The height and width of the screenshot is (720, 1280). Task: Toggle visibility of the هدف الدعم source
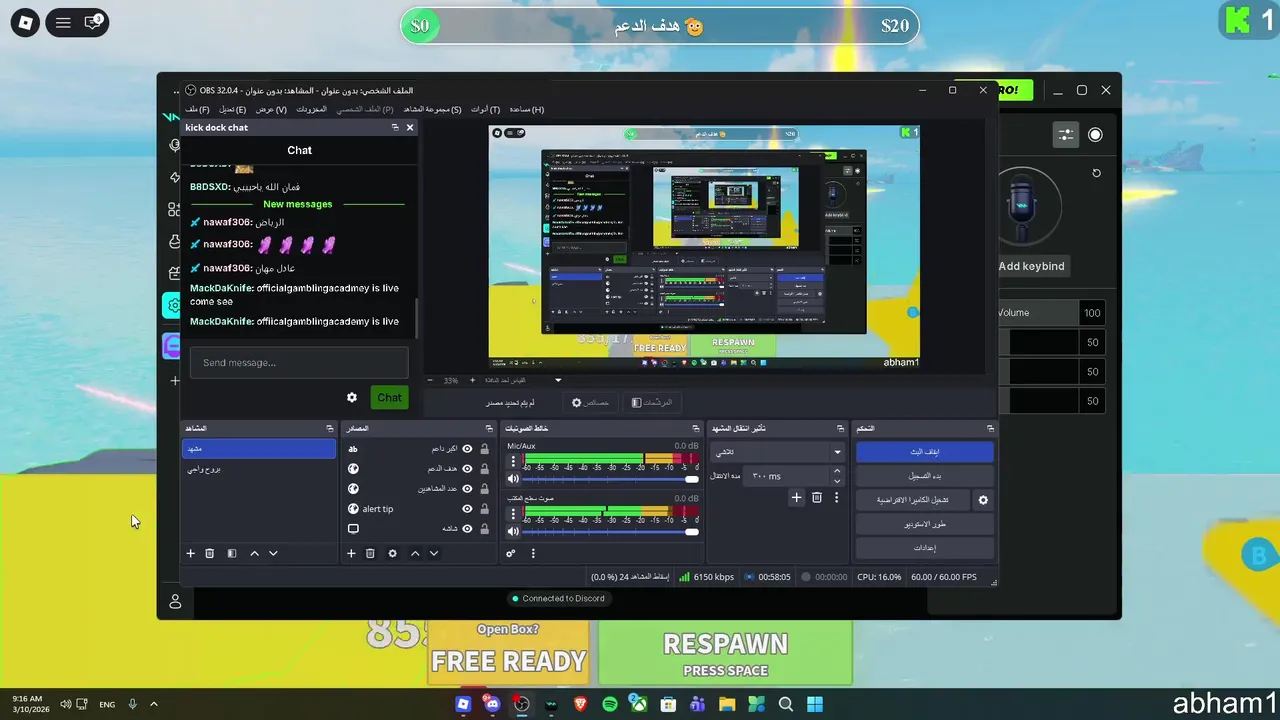pyautogui.click(x=467, y=469)
